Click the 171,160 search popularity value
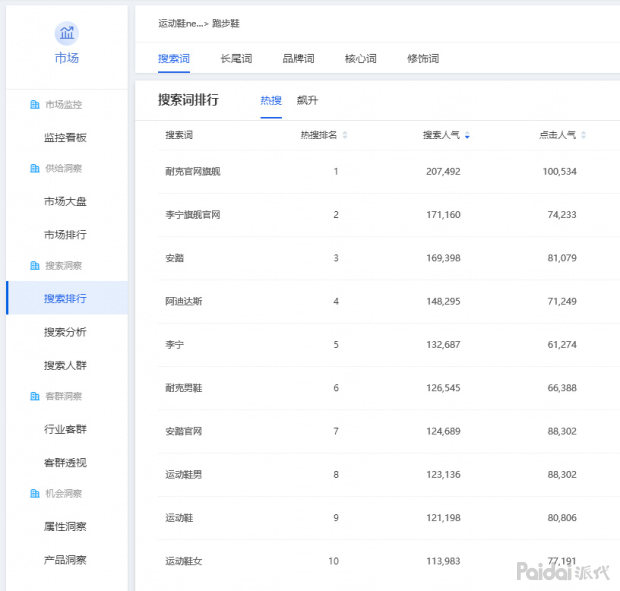The image size is (620, 591). coord(443,215)
